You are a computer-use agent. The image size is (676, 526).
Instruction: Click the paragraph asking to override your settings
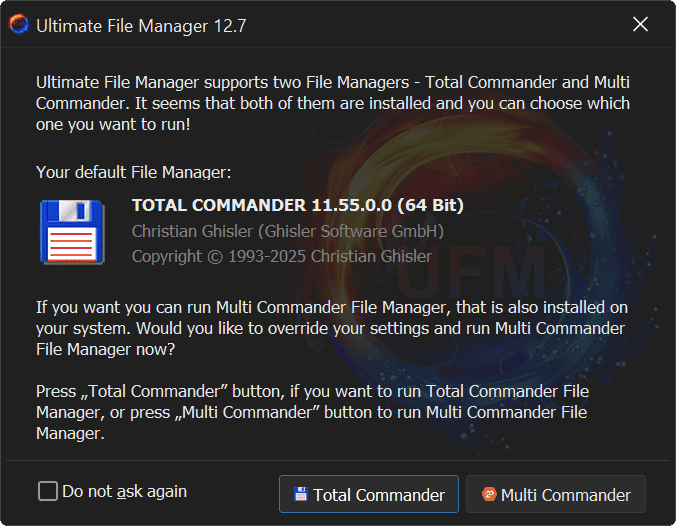[330, 328]
